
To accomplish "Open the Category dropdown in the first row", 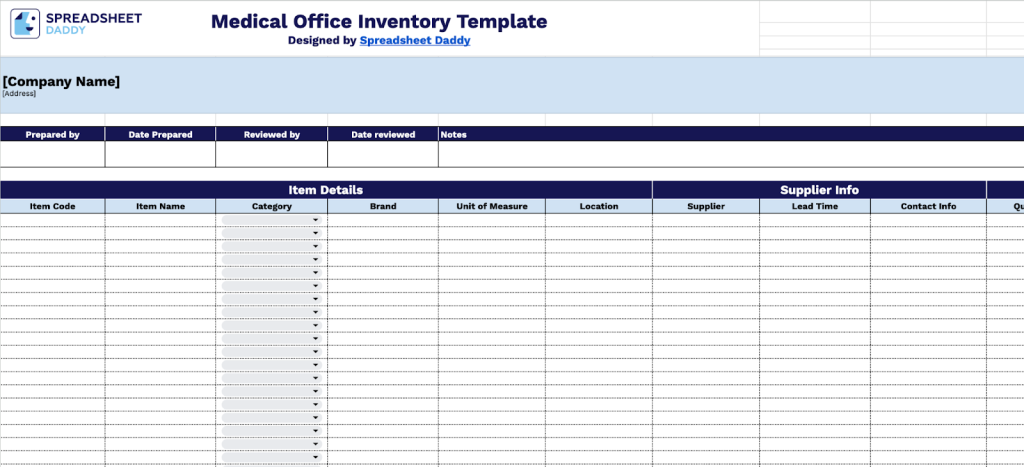I will coord(316,220).
